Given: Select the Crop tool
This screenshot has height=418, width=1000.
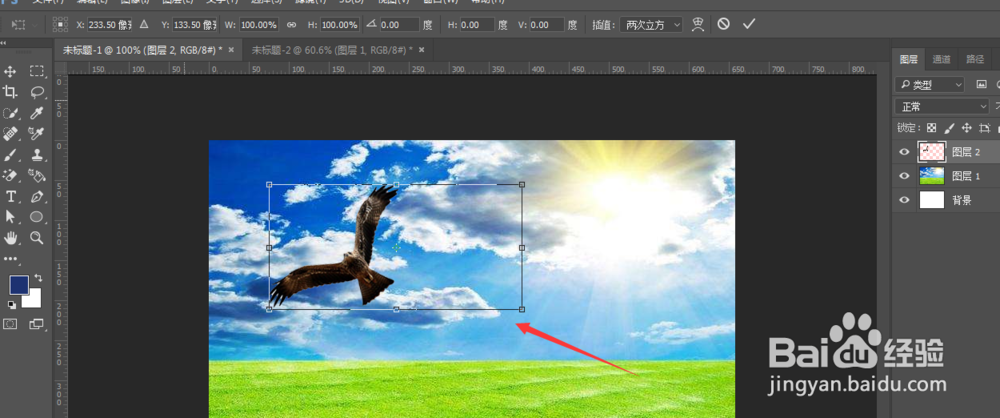Looking at the screenshot, I should tap(10, 93).
